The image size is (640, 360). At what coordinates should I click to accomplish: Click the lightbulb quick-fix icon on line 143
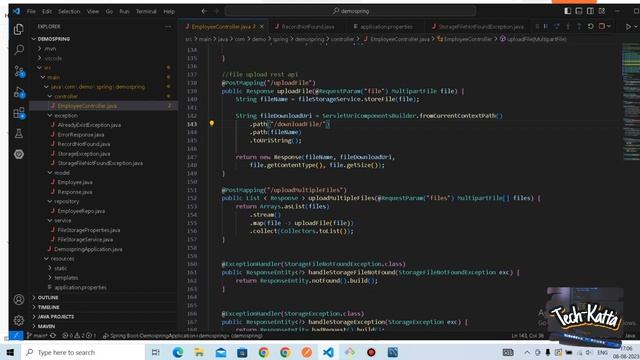coord(211,123)
